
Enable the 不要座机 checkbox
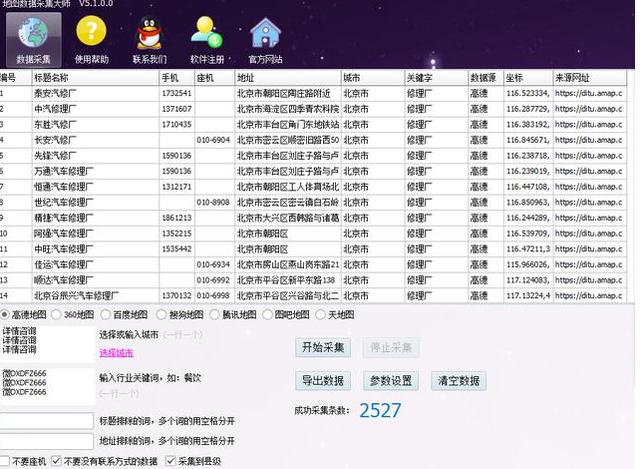point(5,461)
